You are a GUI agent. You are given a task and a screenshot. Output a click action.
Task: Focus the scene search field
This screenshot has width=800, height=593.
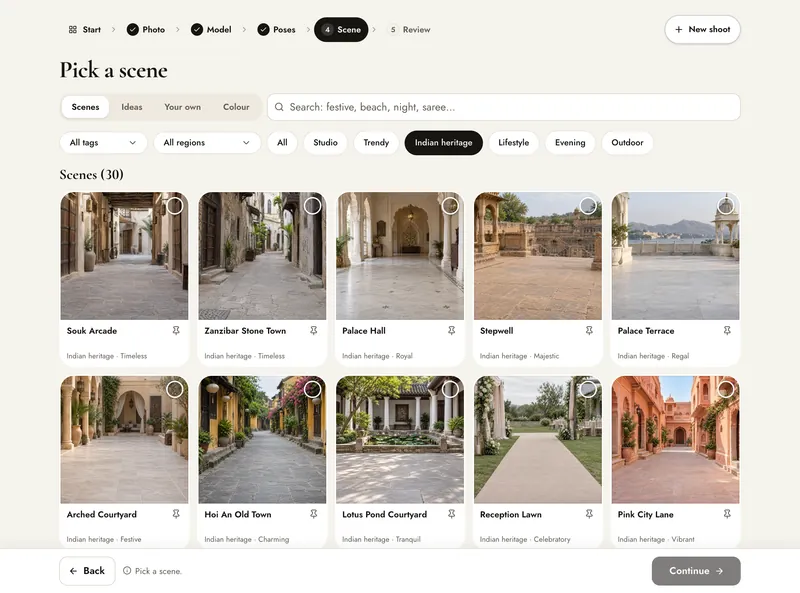(504, 107)
